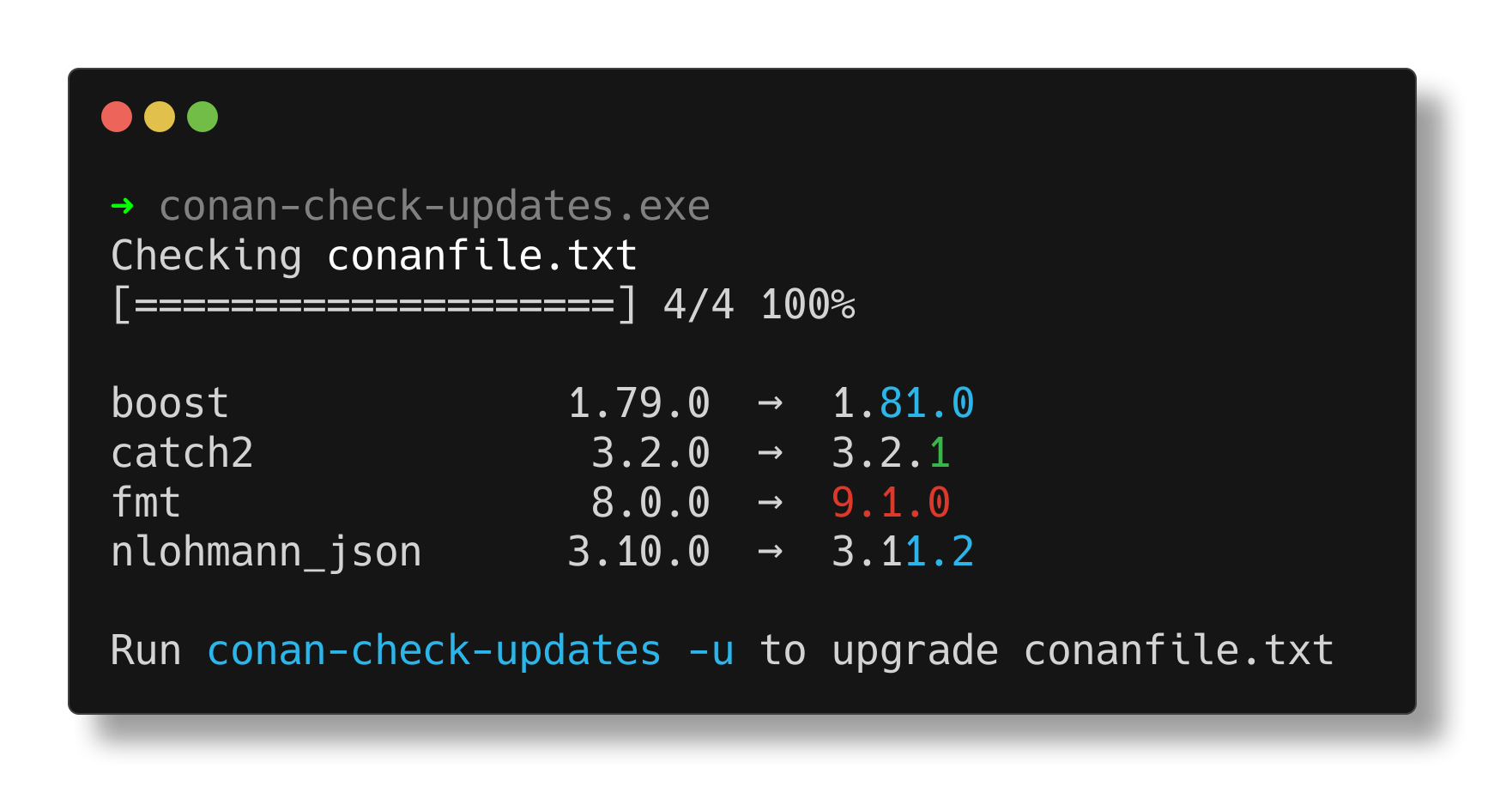Click the boost package name
Screen dimensions: 1512x810
[170, 403]
